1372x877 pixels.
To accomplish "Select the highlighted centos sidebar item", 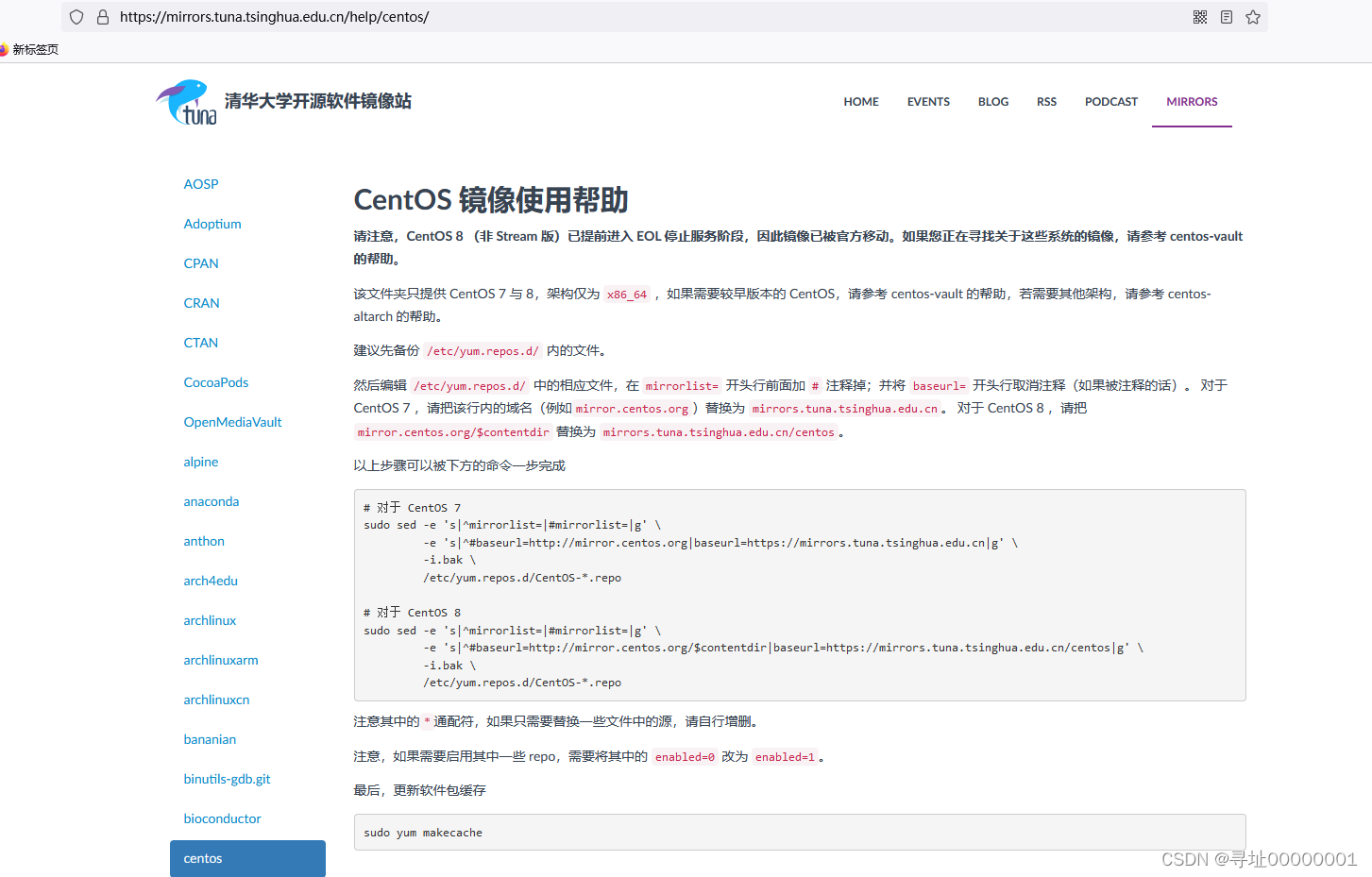I will [x=247, y=858].
